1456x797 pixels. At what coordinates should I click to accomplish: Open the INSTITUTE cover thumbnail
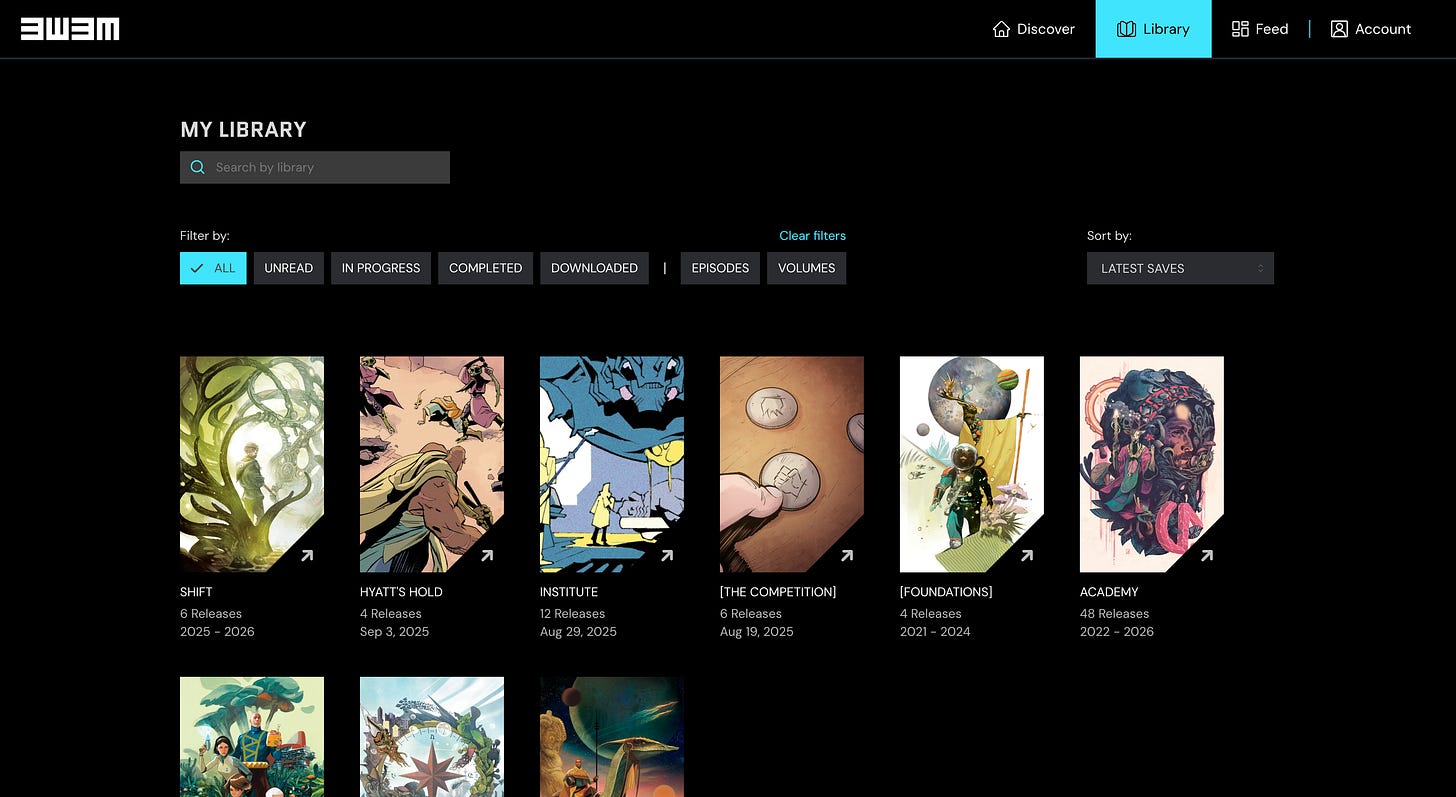coord(612,464)
